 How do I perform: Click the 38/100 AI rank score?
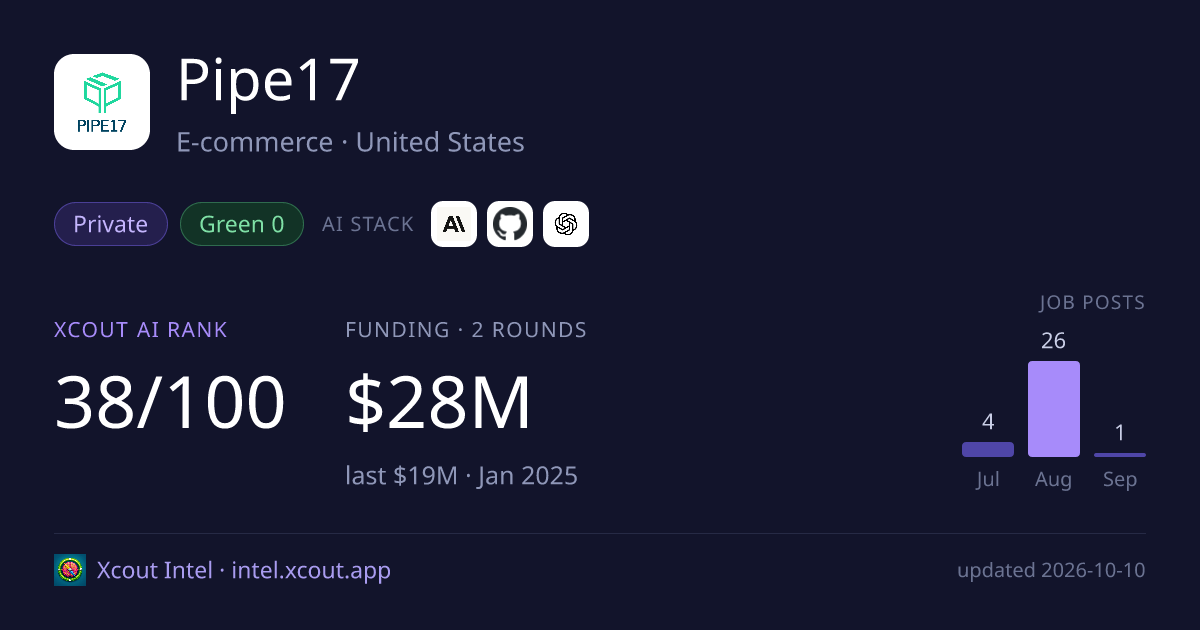tap(170, 402)
